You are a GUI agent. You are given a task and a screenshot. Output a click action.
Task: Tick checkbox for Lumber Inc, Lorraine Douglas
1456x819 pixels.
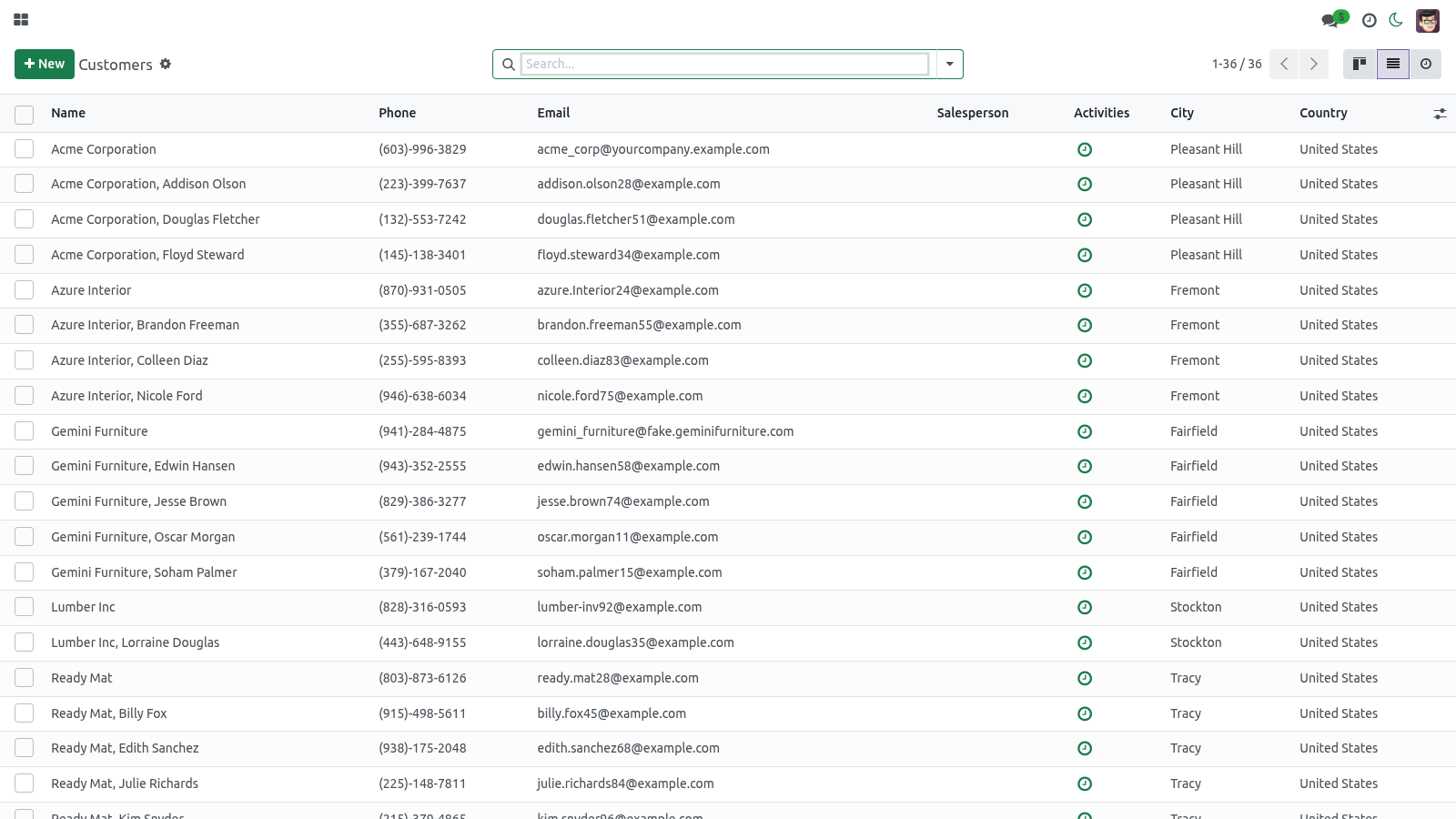pyautogui.click(x=25, y=642)
